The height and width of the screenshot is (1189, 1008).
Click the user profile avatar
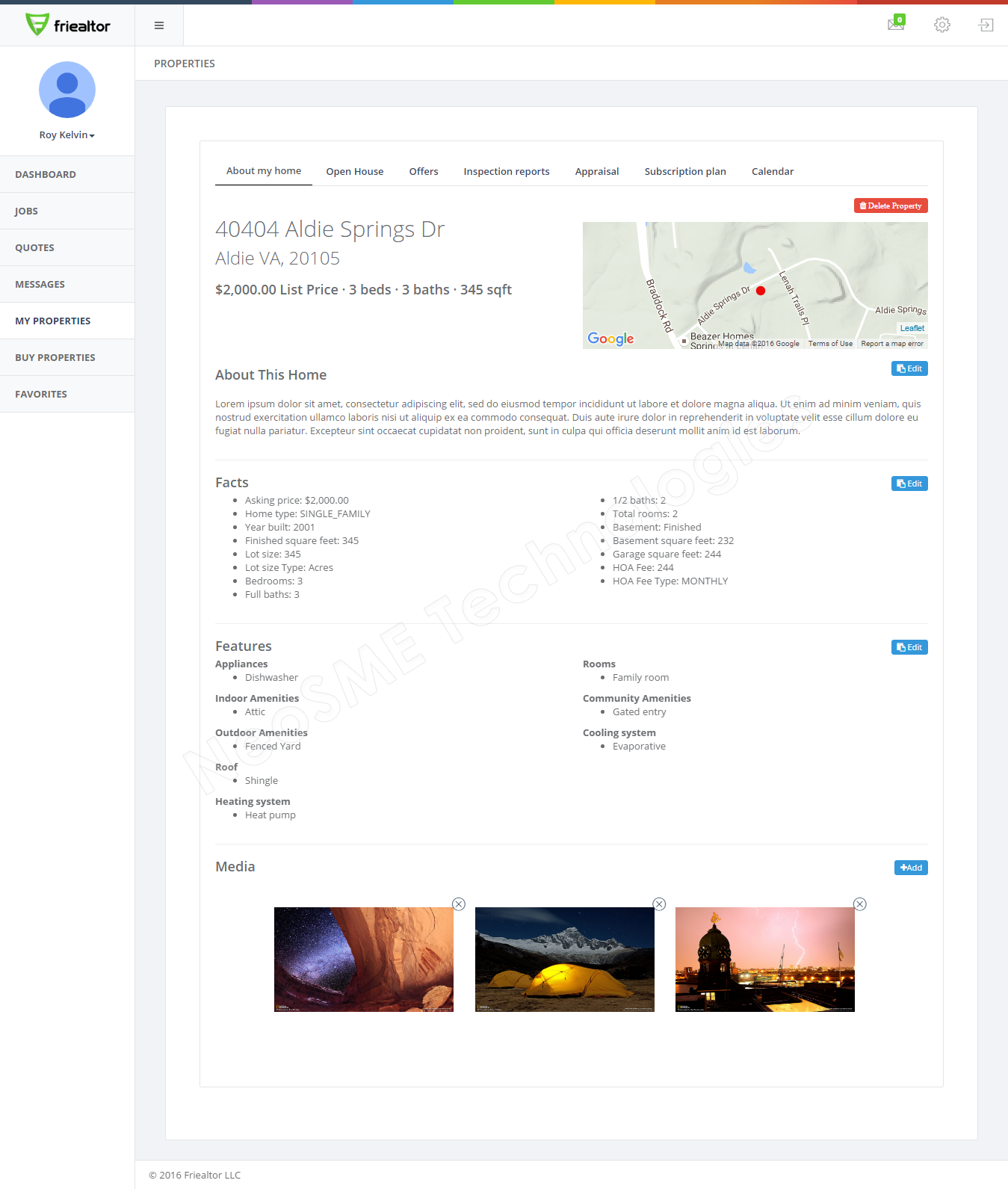[67, 90]
